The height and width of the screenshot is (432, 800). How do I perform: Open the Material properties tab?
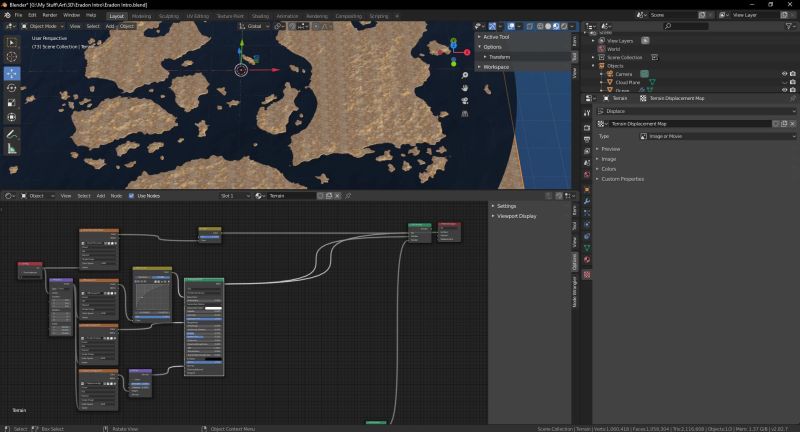pos(587,260)
